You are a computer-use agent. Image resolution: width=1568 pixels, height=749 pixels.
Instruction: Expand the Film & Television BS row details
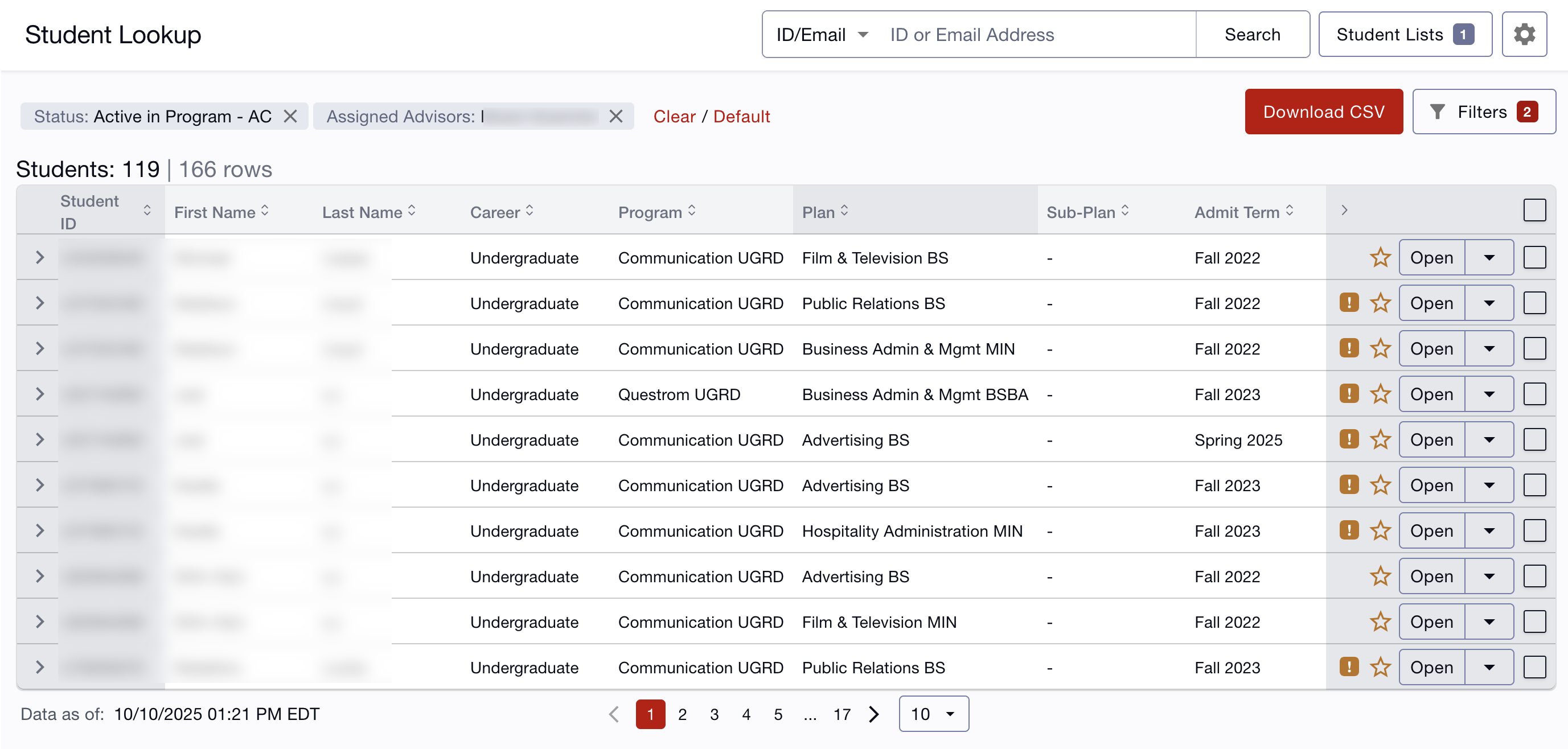click(x=39, y=257)
